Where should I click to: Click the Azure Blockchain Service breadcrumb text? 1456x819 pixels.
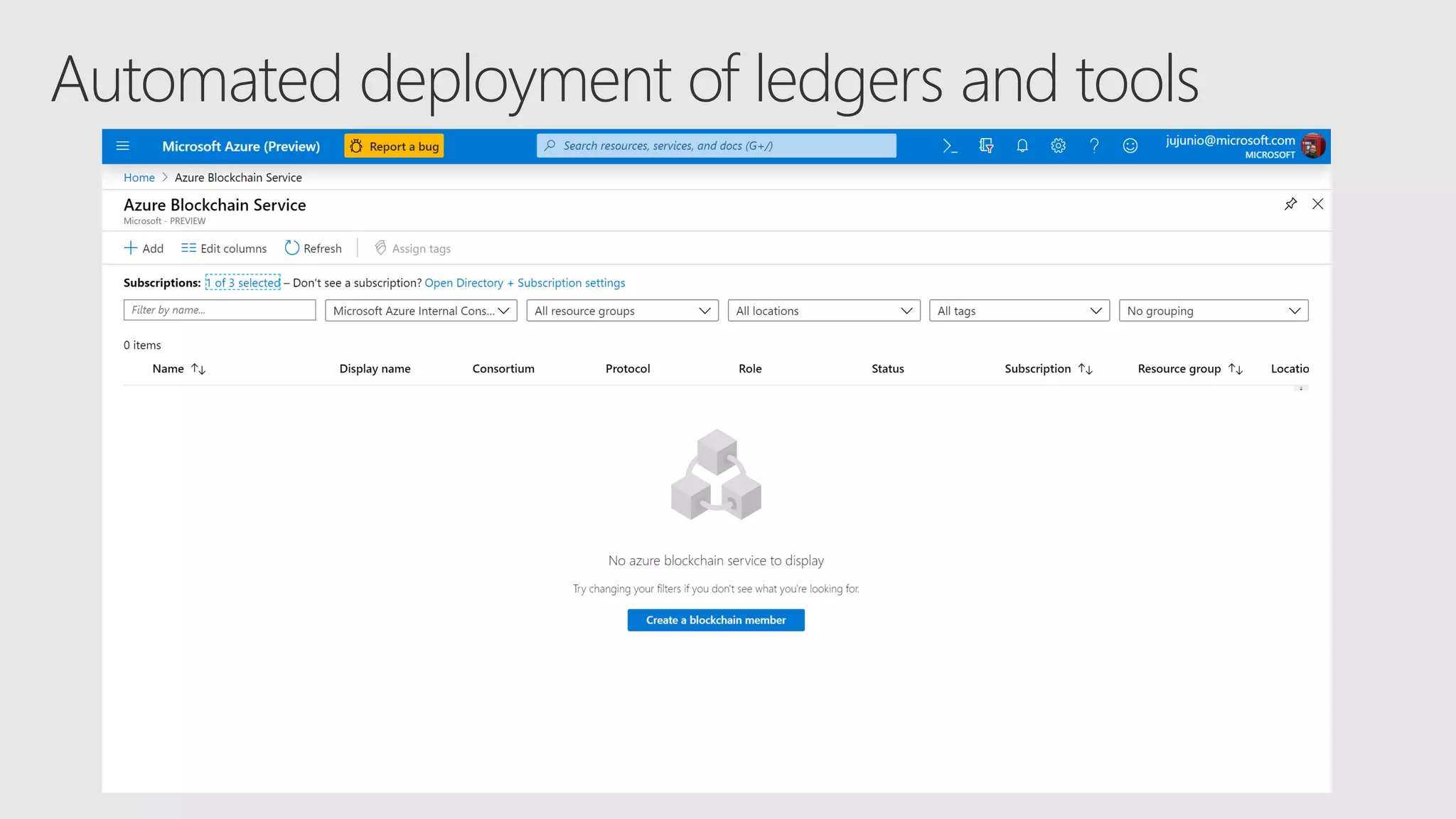238,178
